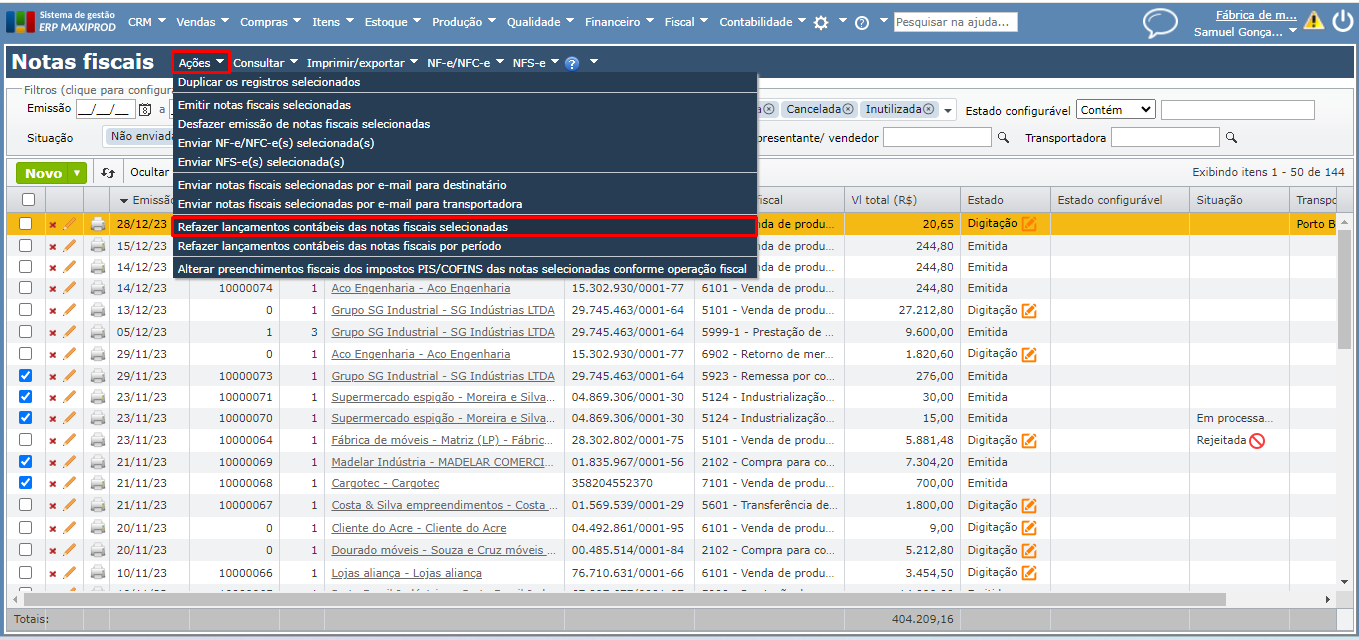1359x640 pixels.
Task: Open the chat speech bubble icon
Action: (x=1160, y=23)
